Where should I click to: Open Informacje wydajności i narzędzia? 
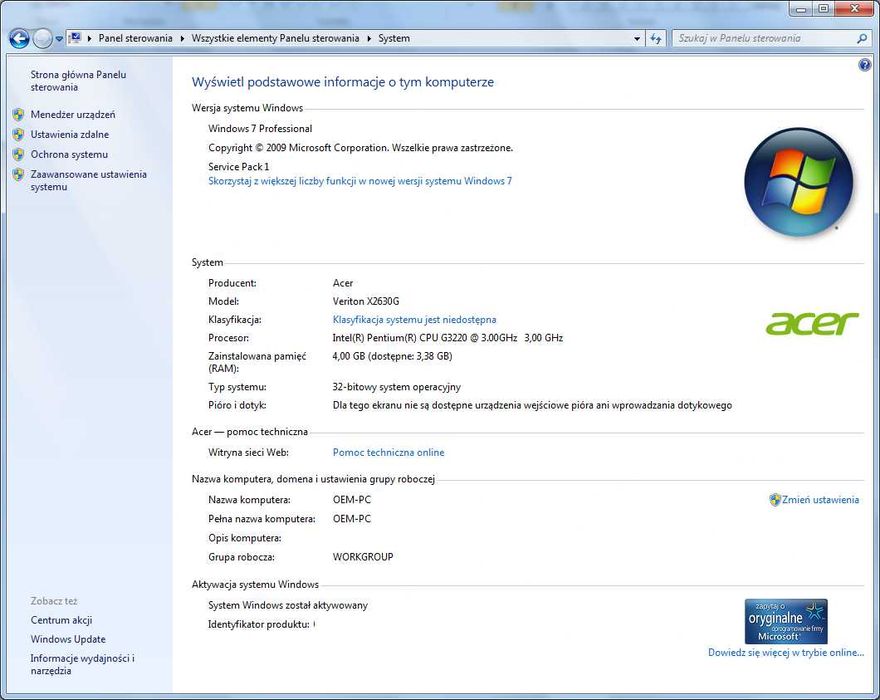pyautogui.click(x=82, y=665)
